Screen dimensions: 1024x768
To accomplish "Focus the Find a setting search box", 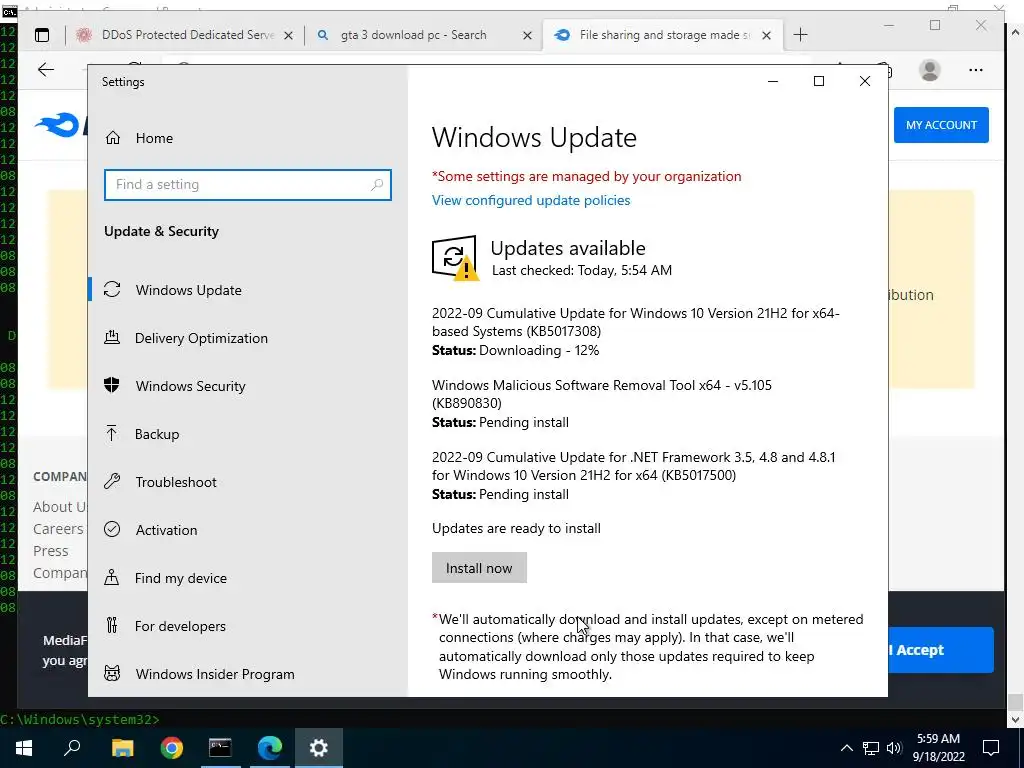I will [x=248, y=185].
